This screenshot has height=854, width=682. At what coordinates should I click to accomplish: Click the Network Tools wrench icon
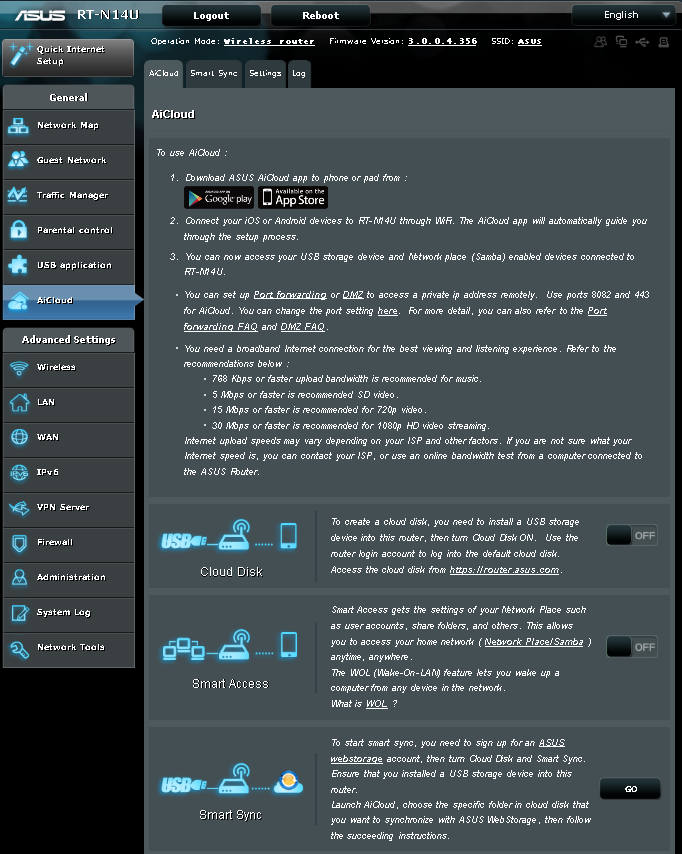[x=20, y=648]
